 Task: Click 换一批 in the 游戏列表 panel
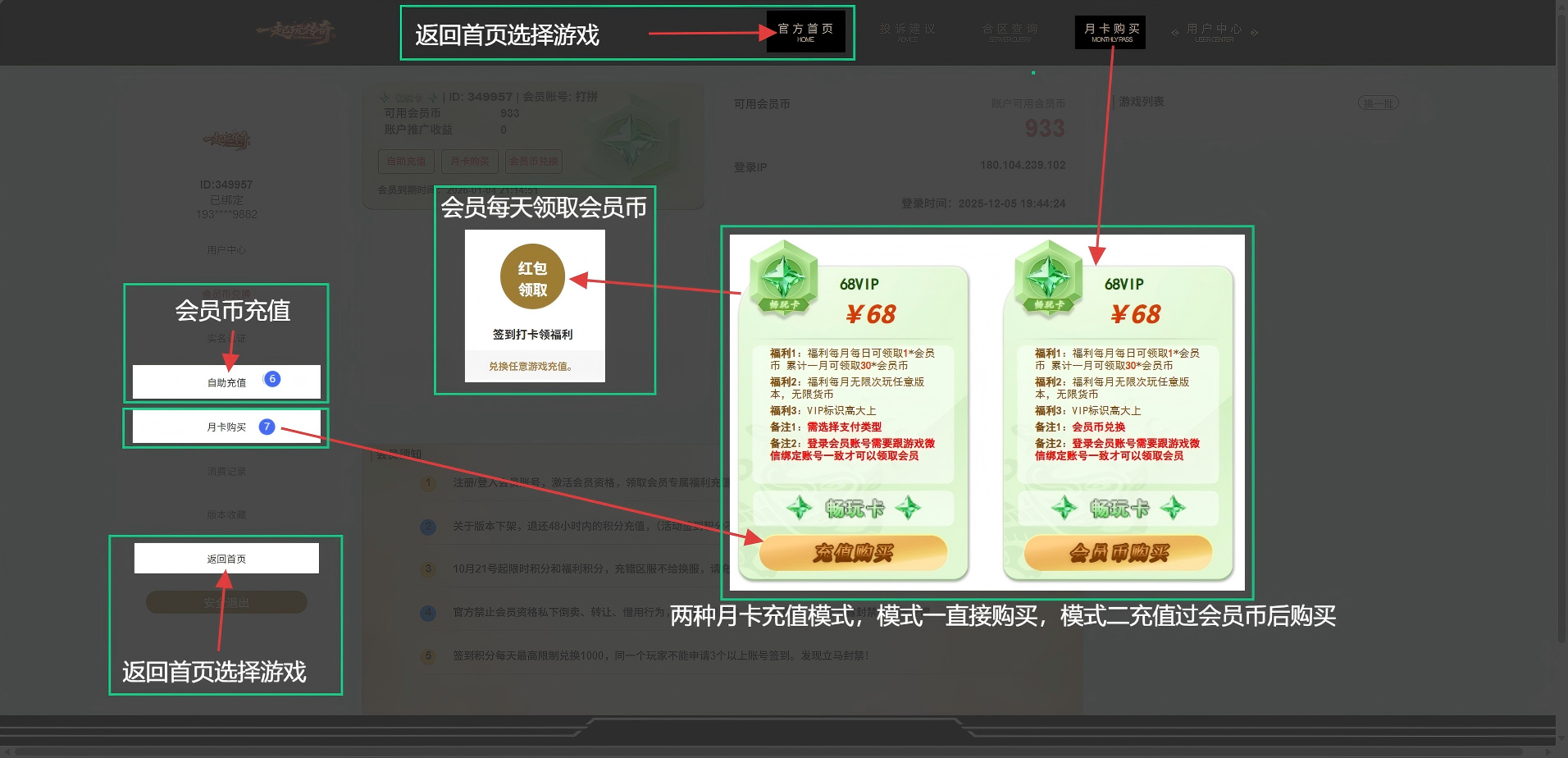pos(1379,103)
